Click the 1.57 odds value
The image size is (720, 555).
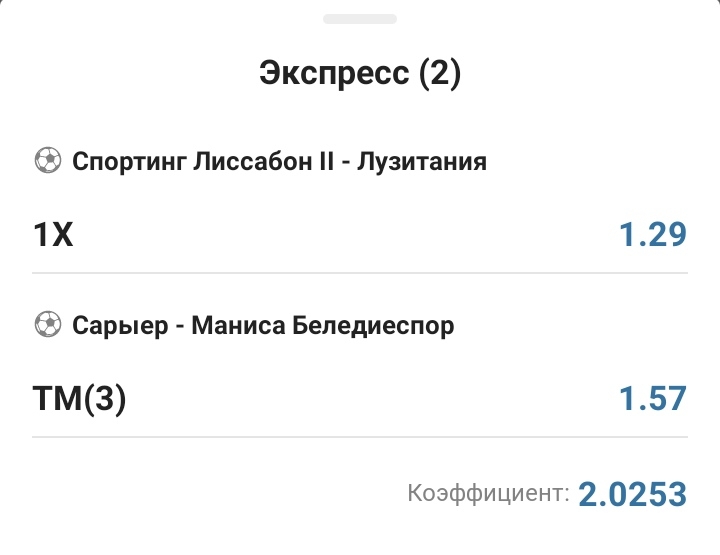pyautogui.click(x=652, y=399)
